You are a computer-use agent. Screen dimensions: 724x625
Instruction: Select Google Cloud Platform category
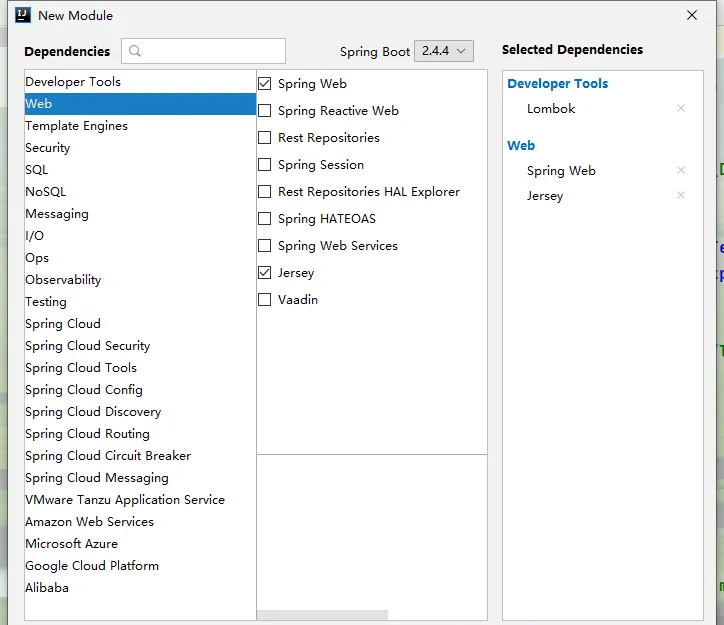pyautogui.click(x=140, y=566)
